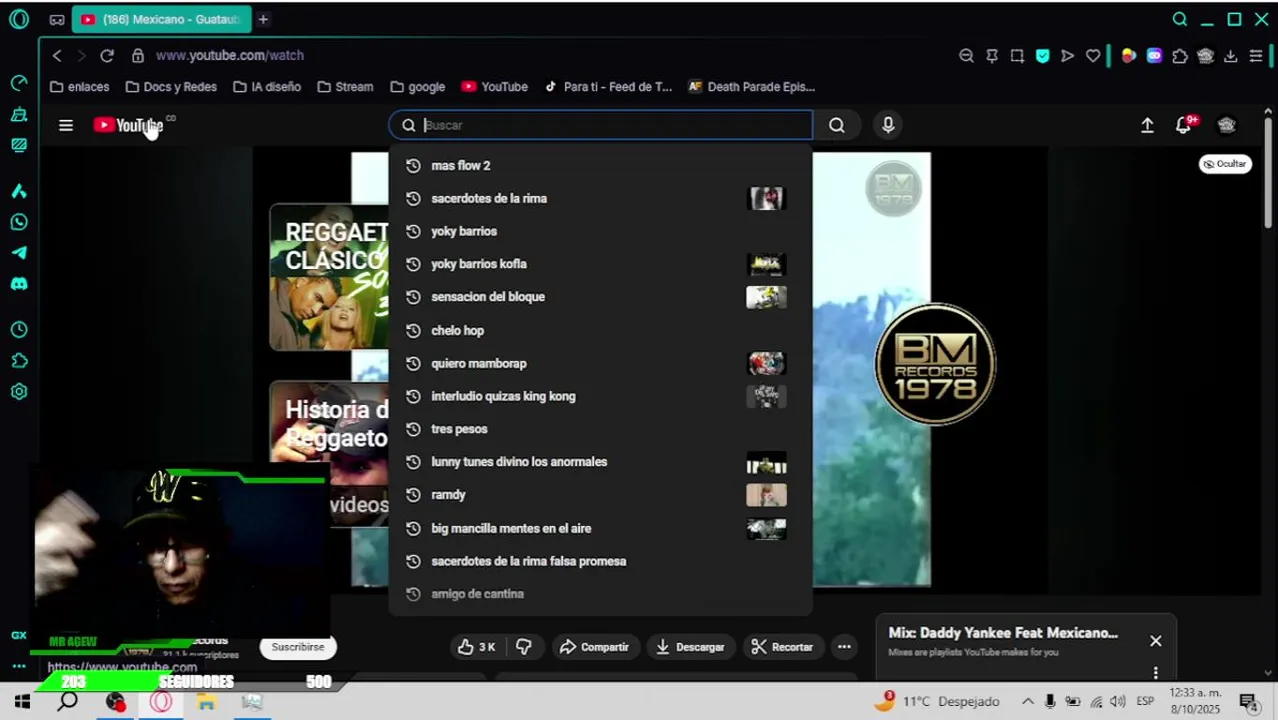Open the enlaces bookmark folder
The width and height of the screenshot is (1278, 720).
tap(79, 87)
